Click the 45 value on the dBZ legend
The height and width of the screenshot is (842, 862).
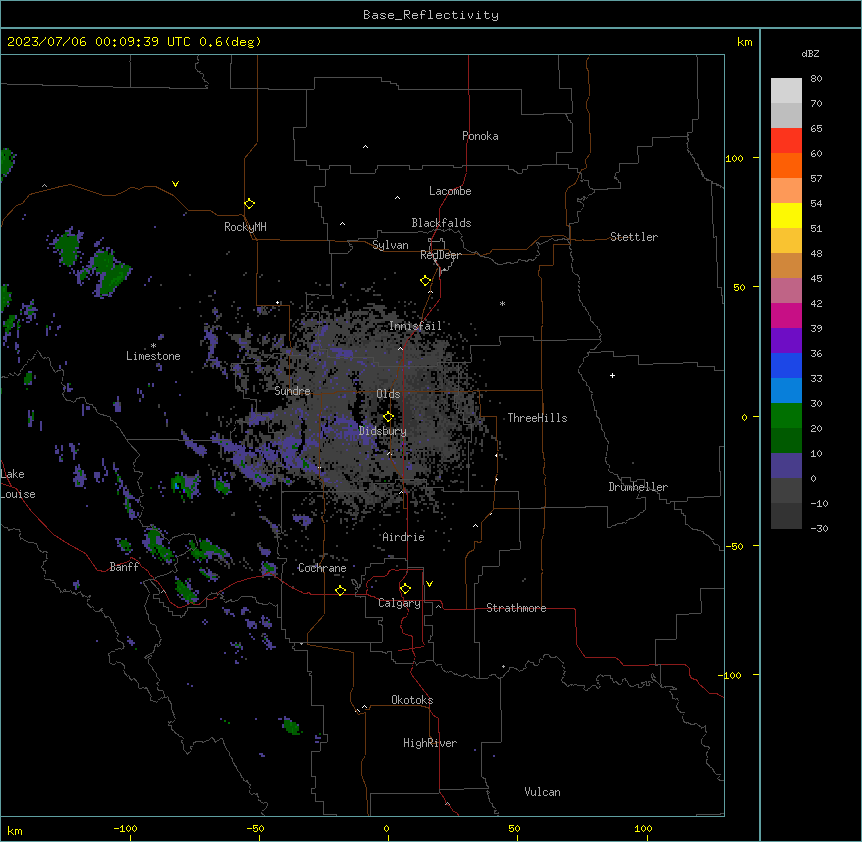[816, 279]
